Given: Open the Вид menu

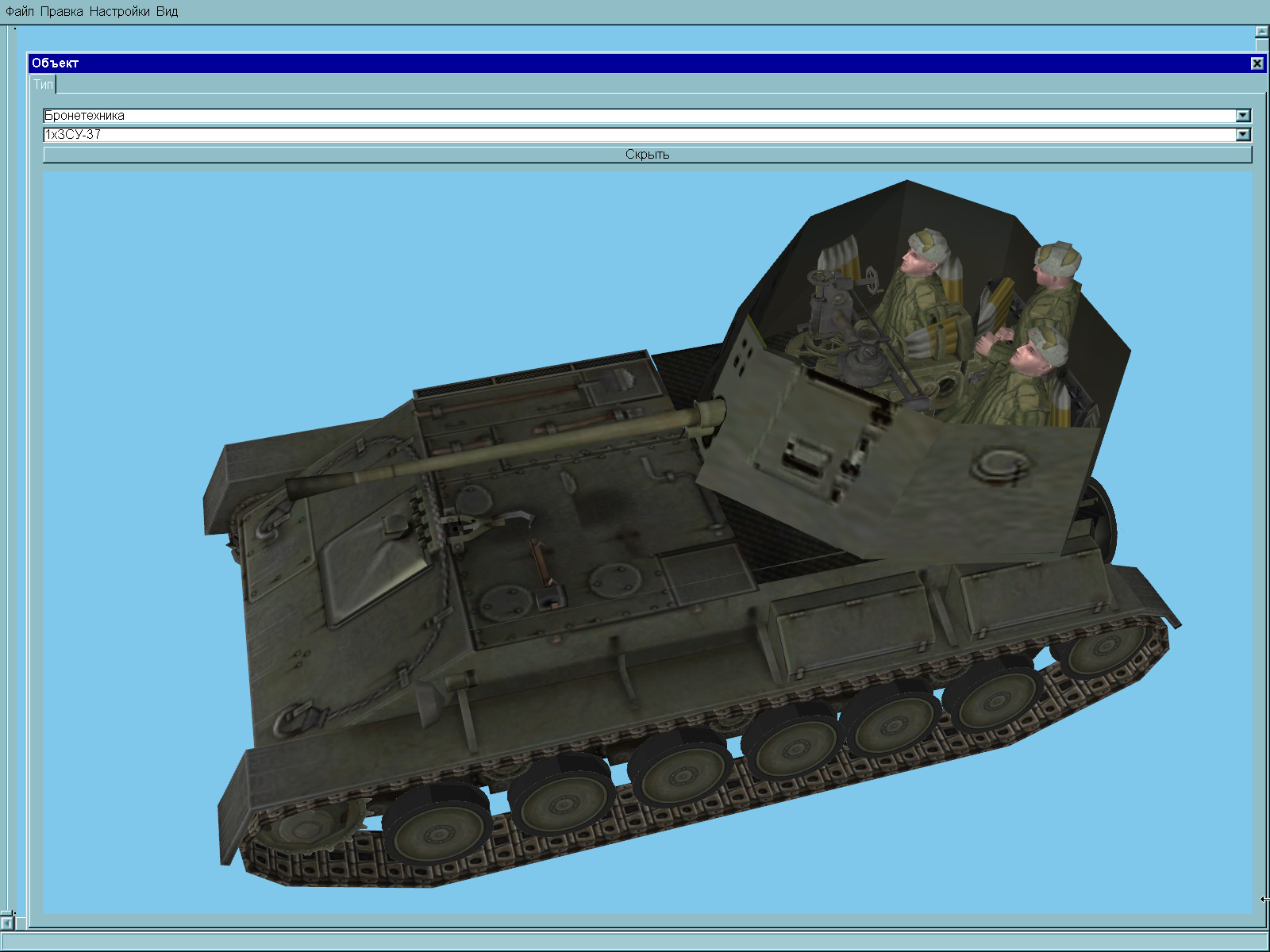Looking at the screenshot, I should tap(167, 11).
